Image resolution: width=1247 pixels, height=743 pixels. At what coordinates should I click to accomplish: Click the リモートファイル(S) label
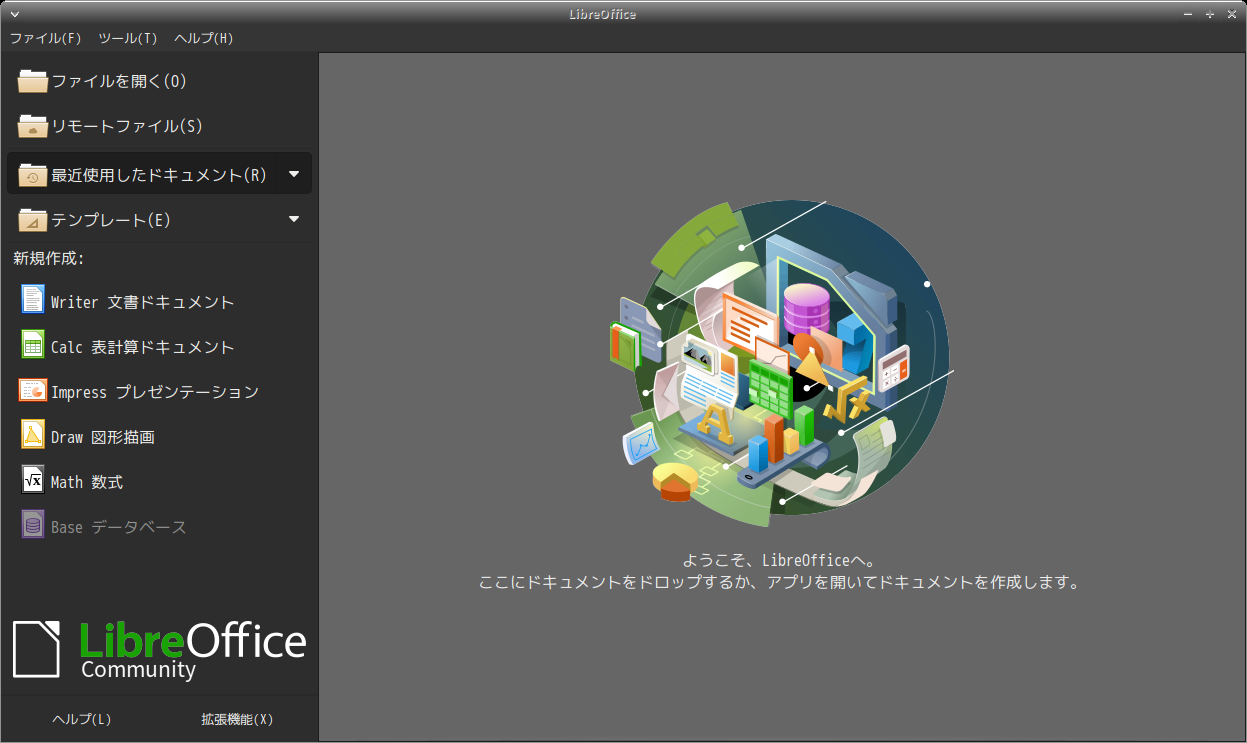coord(127,126)
